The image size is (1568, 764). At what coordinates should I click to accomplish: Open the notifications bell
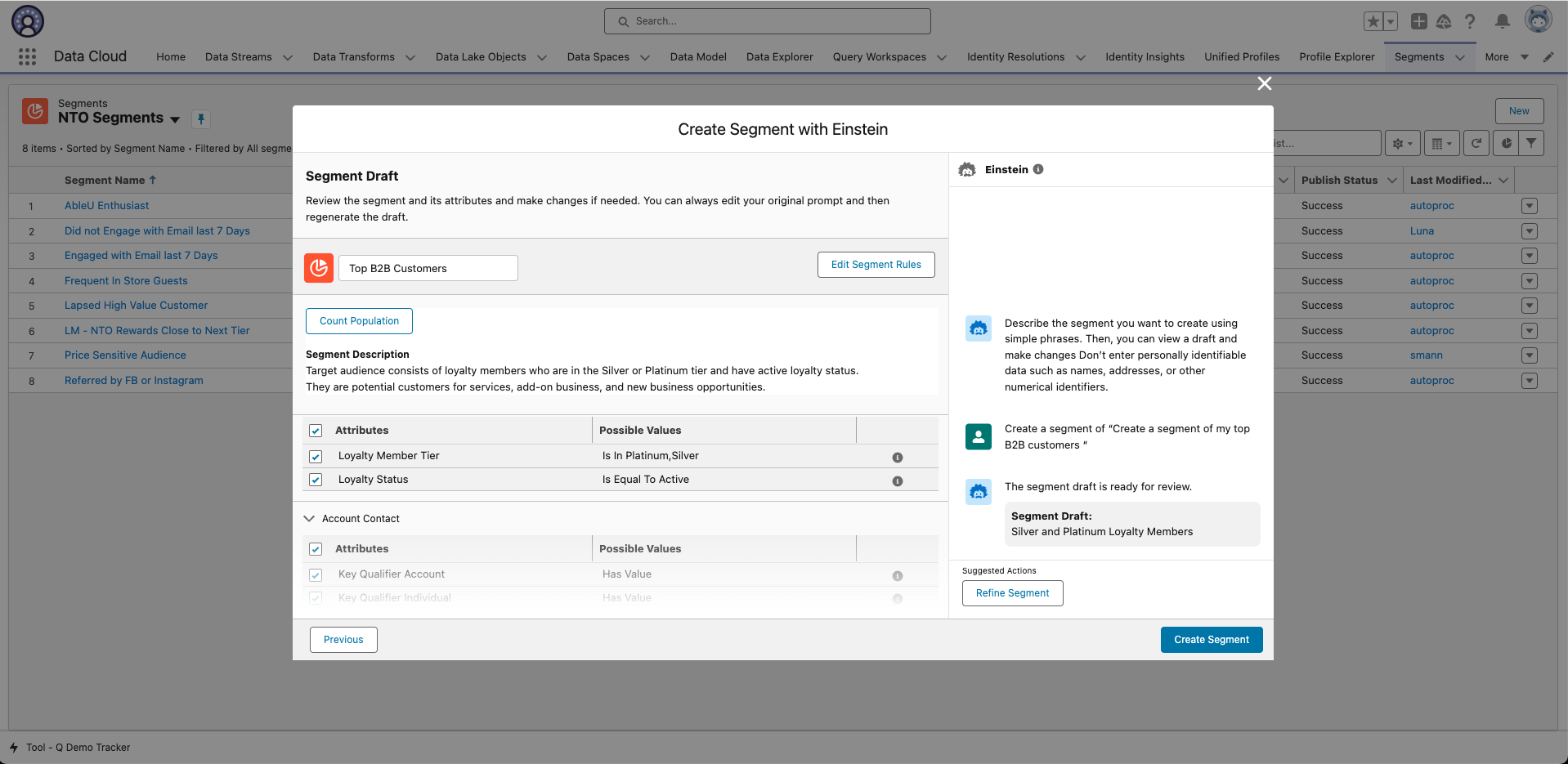click(x=1503, y=22)
